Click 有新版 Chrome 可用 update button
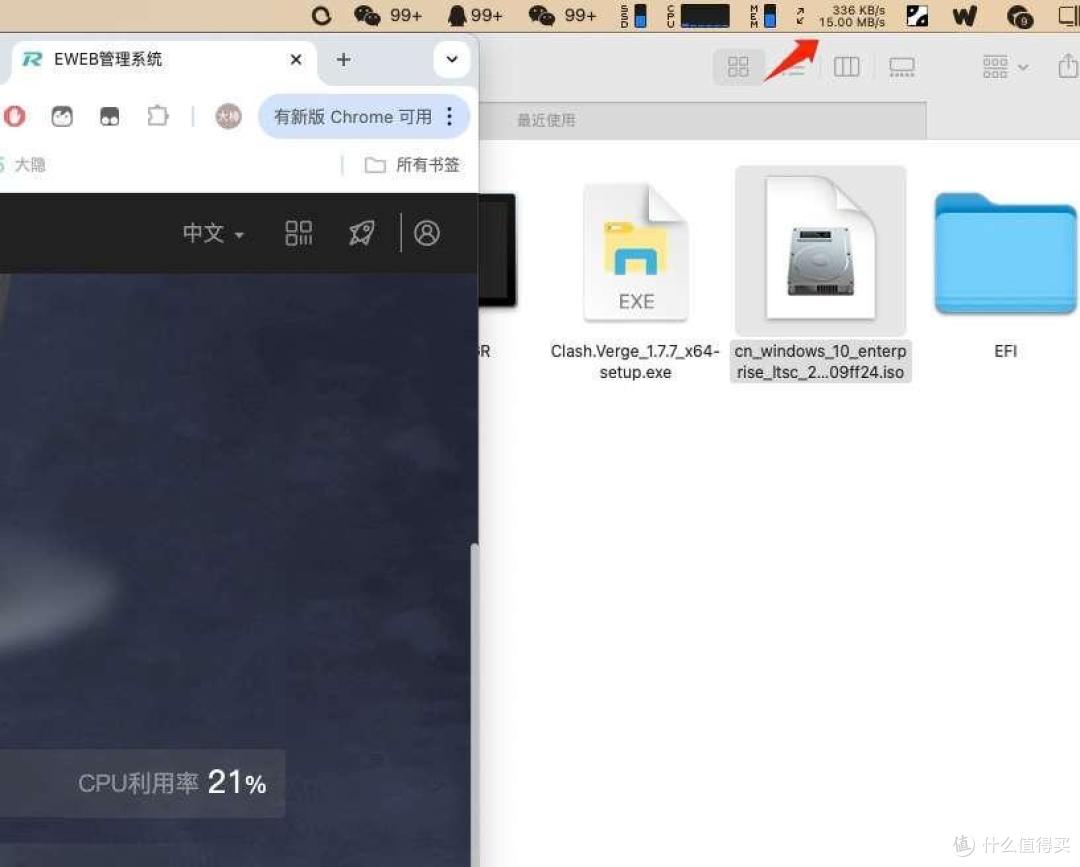This screenshot has width=1080, height=867. click(x=353, y=117)
